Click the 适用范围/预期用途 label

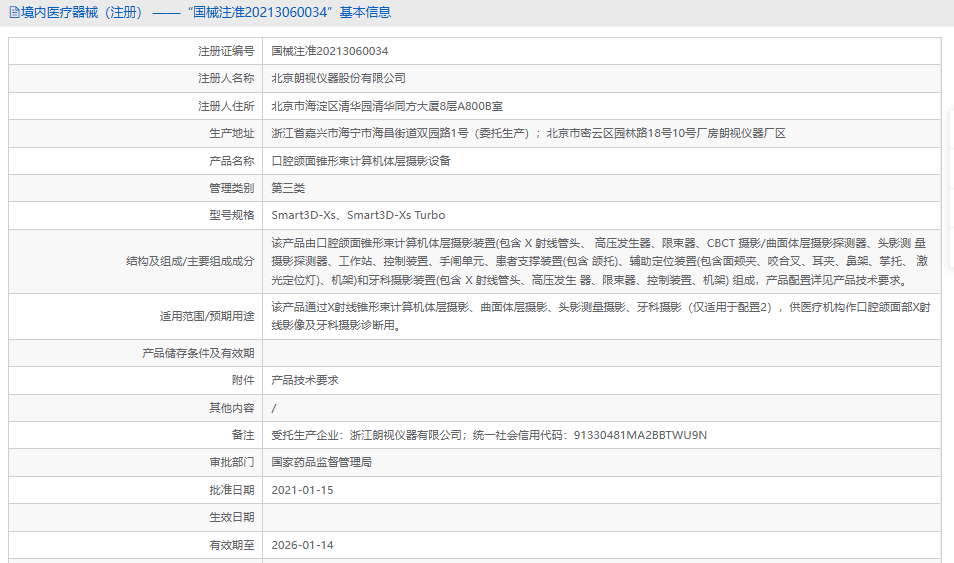[207, 316]
